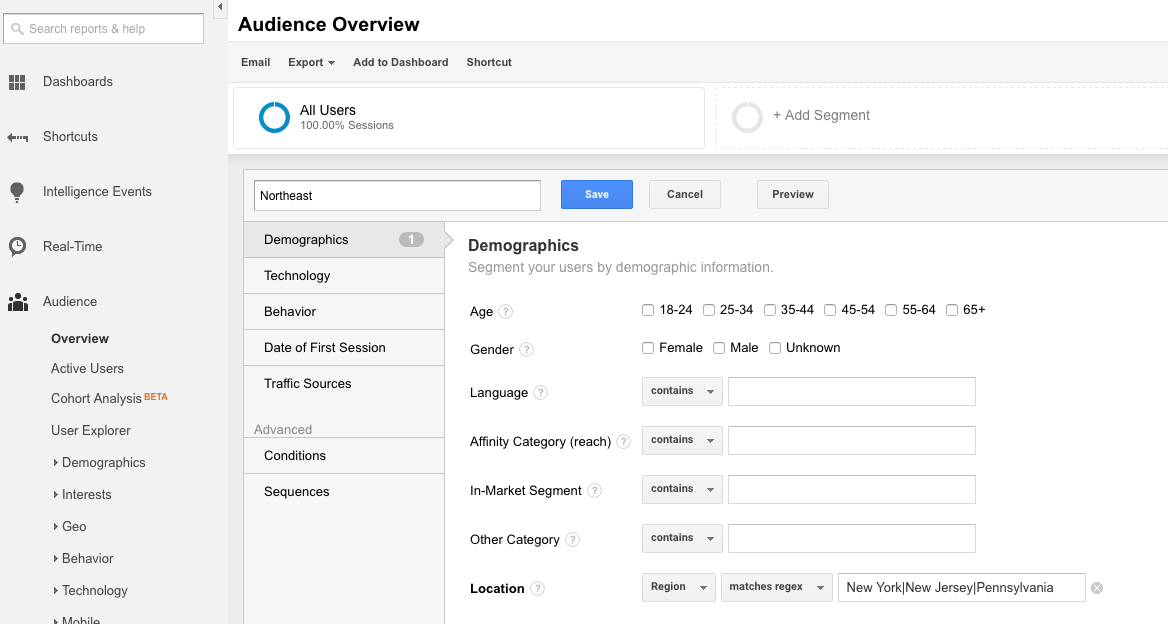Collapse sidebar with the arrow icon
This screenshot has width=1168, height=624.
[220, 8]
